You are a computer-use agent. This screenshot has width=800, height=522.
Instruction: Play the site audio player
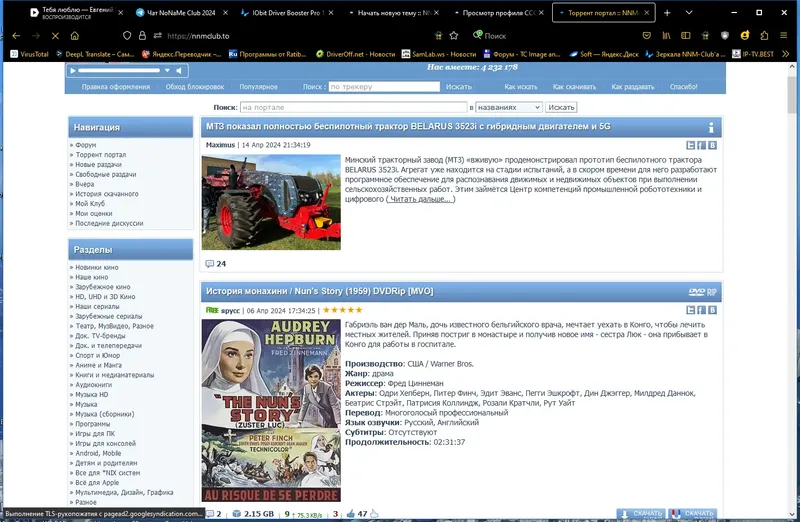(73, 70)
